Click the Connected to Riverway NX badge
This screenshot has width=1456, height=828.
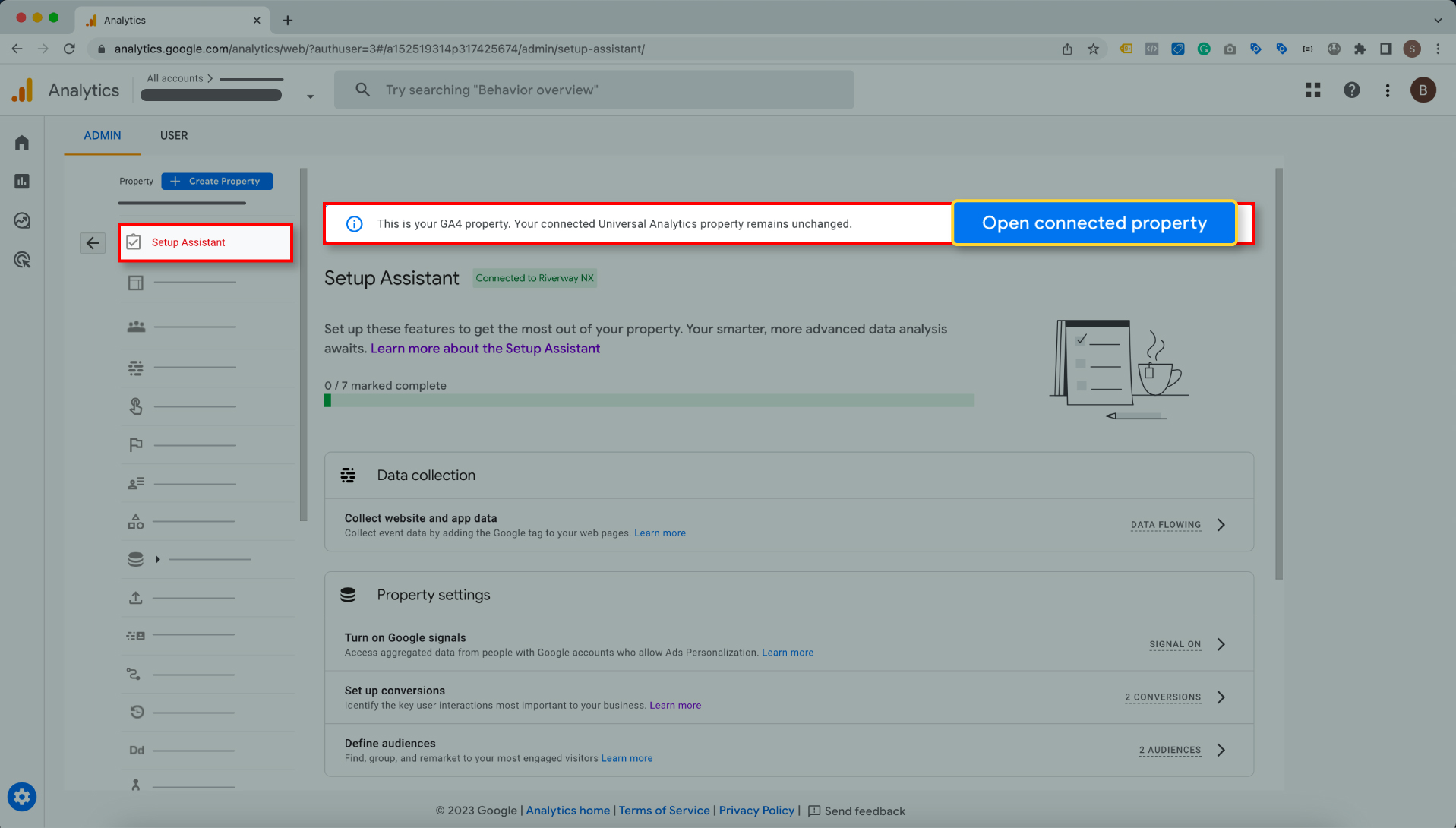[535, 278]
